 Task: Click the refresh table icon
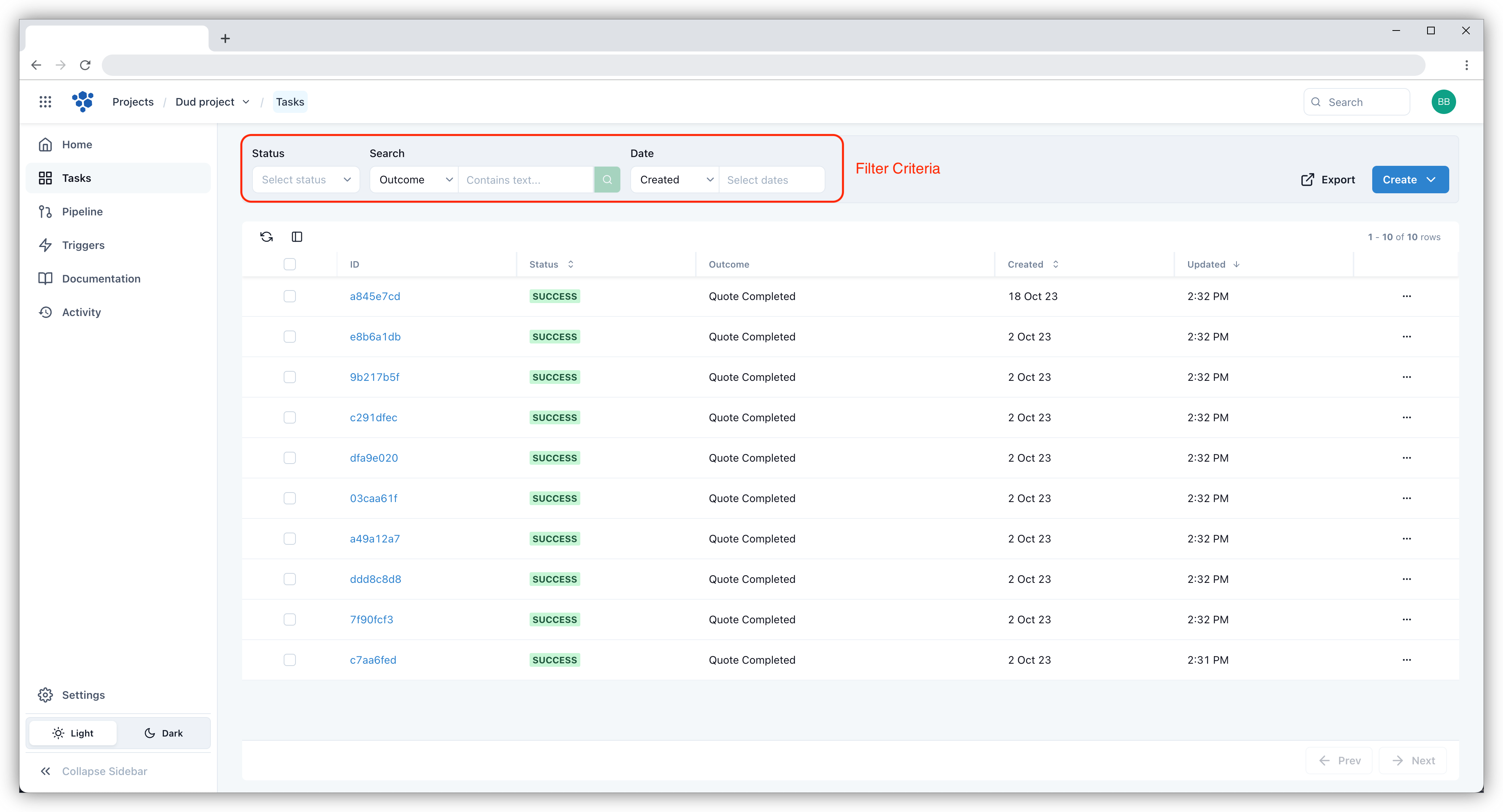pyautogui.click(x=267, y=237)
